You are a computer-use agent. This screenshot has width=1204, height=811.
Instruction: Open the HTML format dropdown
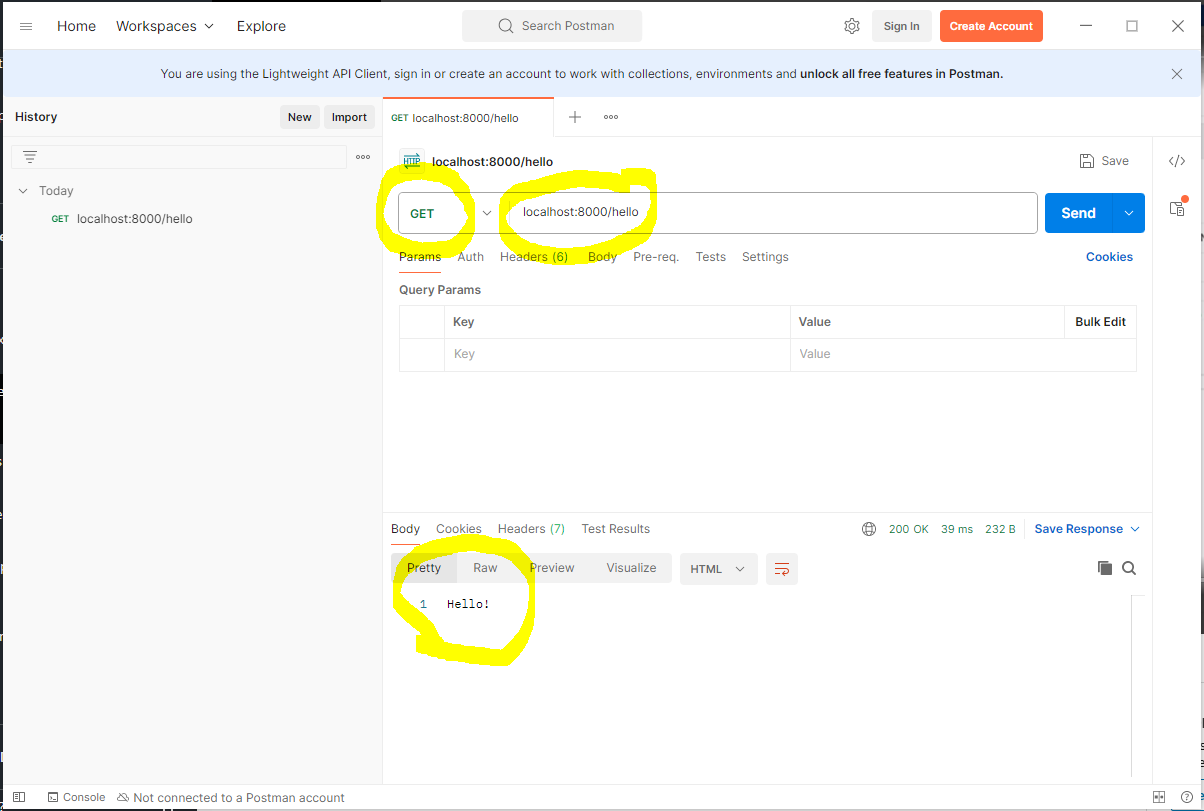pyautogui.click(x=719, y=569)
